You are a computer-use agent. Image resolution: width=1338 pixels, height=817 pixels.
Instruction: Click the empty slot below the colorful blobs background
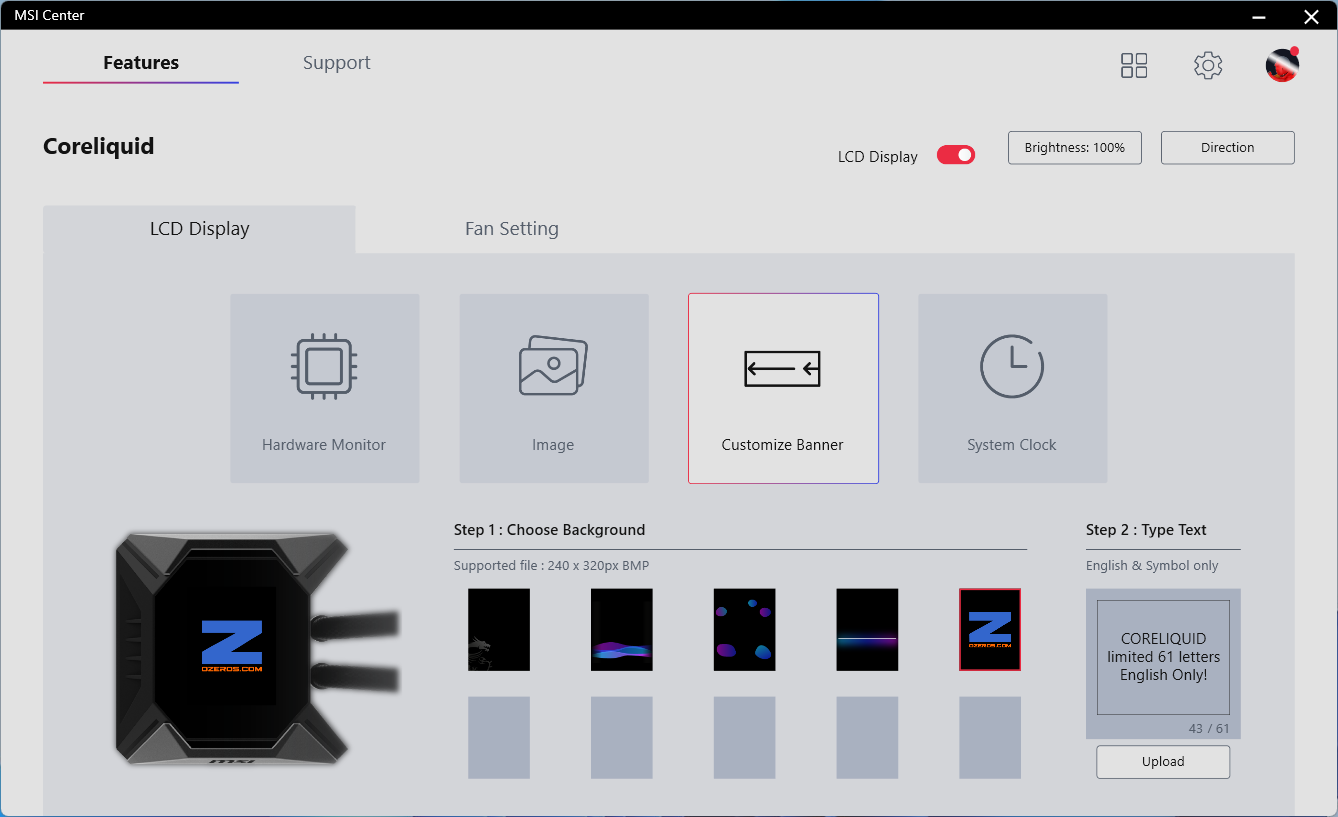pyautogui.click(x=745, y=738)
